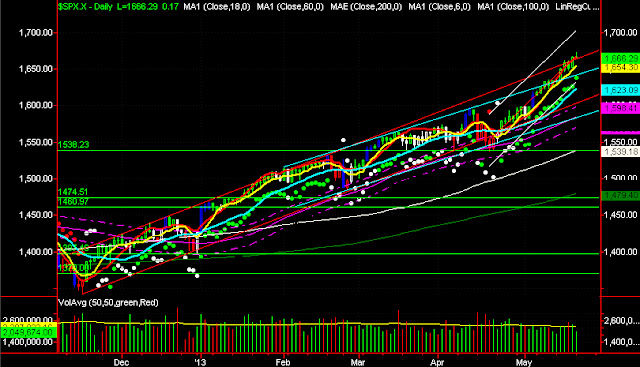Click the 1460.97 horizontal level label
The height and width of the screenshot is (367, 640).
(x=73, y=201)
